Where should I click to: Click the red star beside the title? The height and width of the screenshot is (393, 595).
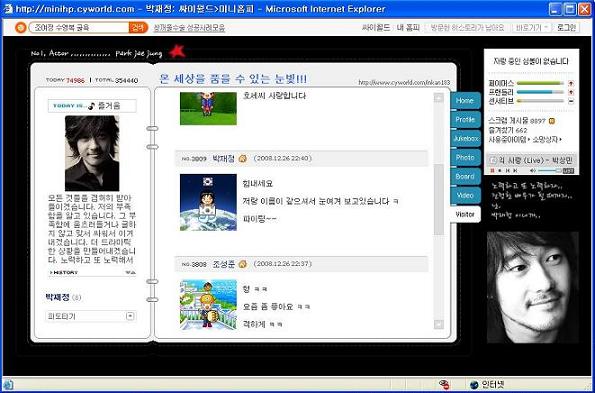pos(177,51)
